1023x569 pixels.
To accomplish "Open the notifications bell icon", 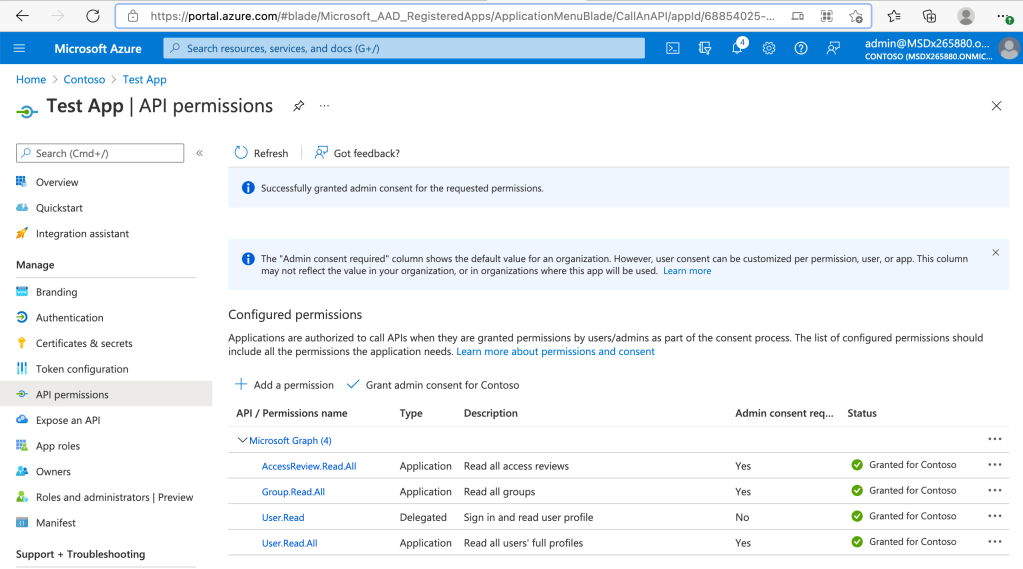I will pos(737,48).
